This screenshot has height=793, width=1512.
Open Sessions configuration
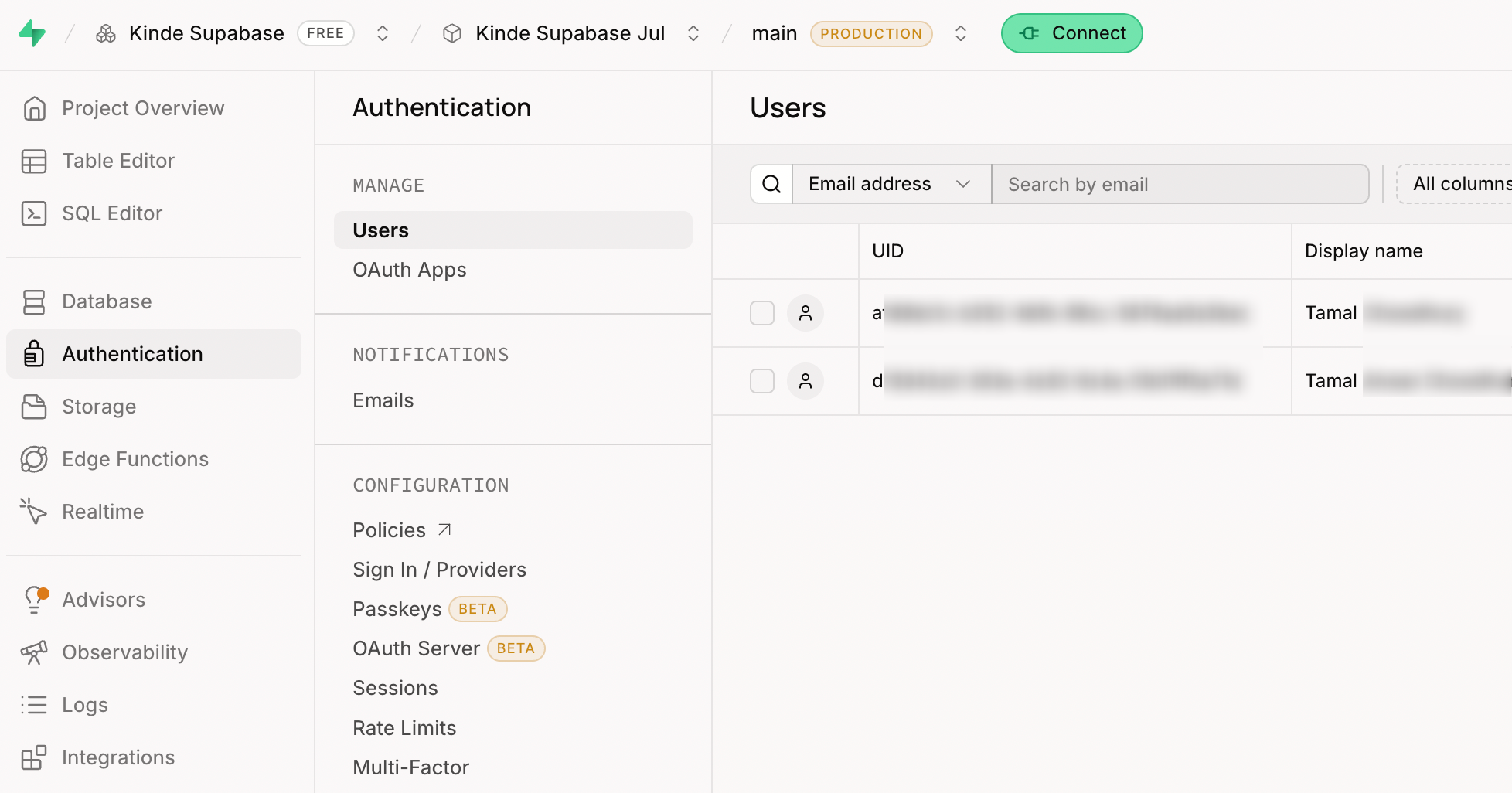click(395, 688)
